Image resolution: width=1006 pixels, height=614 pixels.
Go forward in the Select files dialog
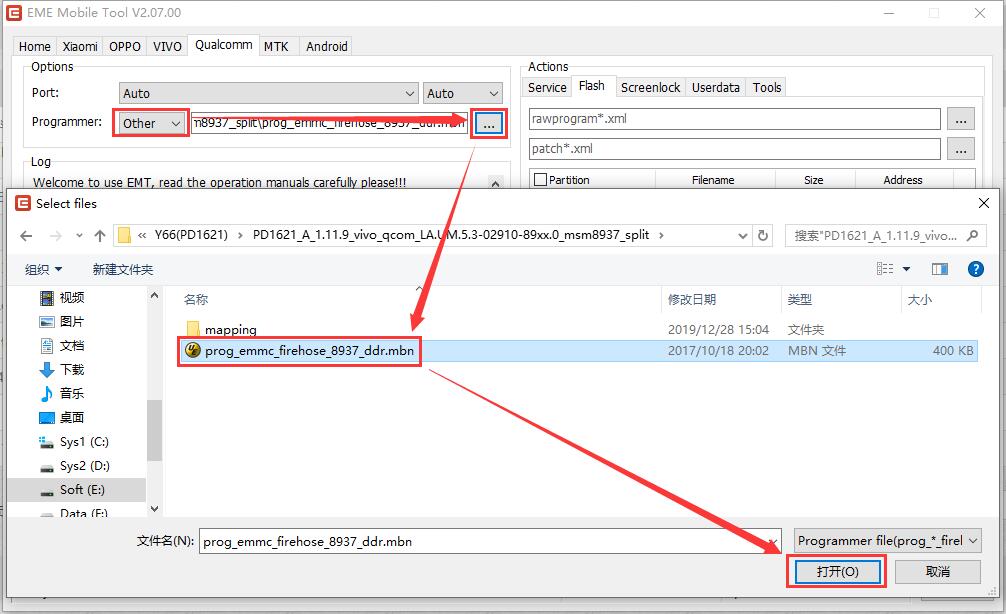click(56, 236)
